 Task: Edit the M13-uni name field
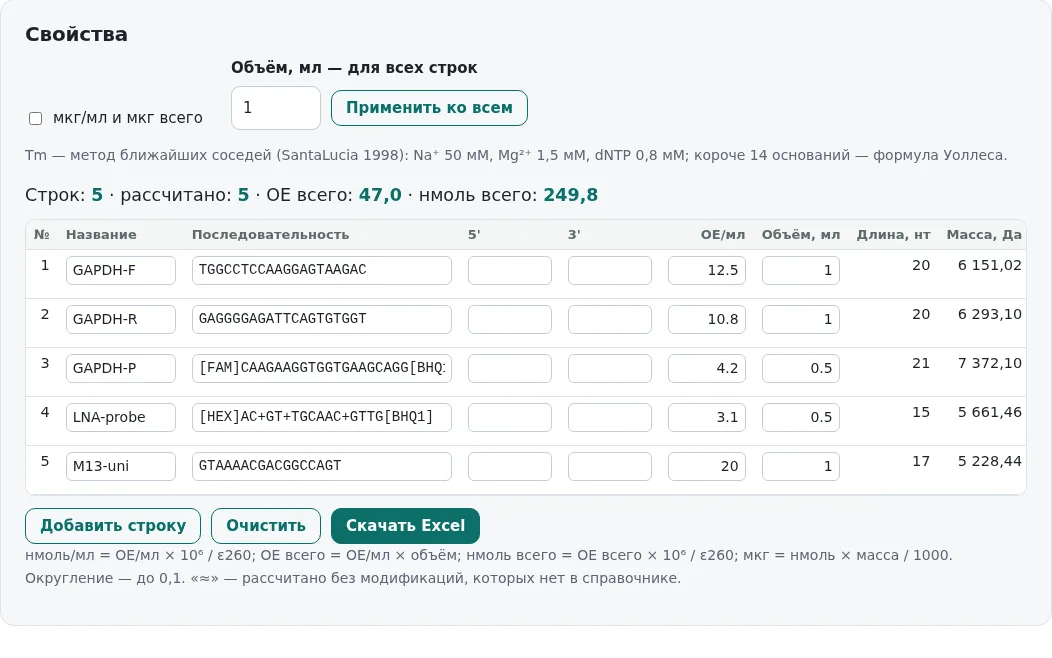pyautogui.click(x=121, y=466)
